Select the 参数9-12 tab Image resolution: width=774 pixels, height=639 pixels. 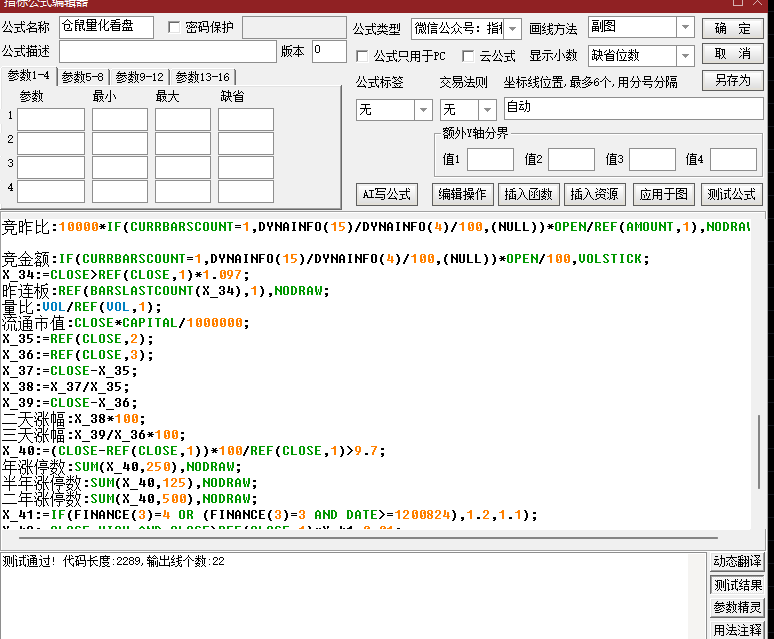pyautogui.click(x=139, y=77)
